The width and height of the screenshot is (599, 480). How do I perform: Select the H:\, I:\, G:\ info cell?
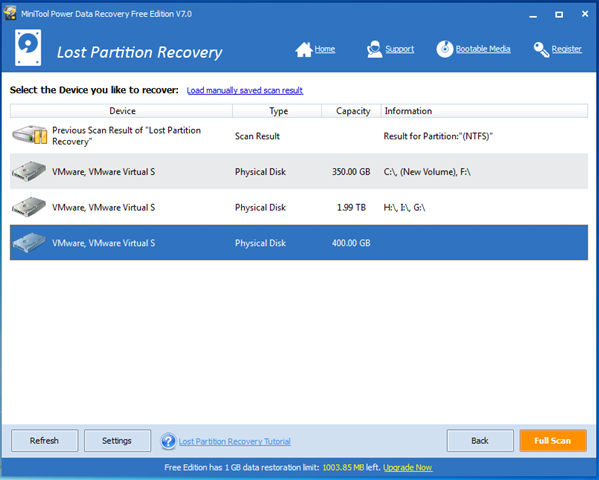404,208
